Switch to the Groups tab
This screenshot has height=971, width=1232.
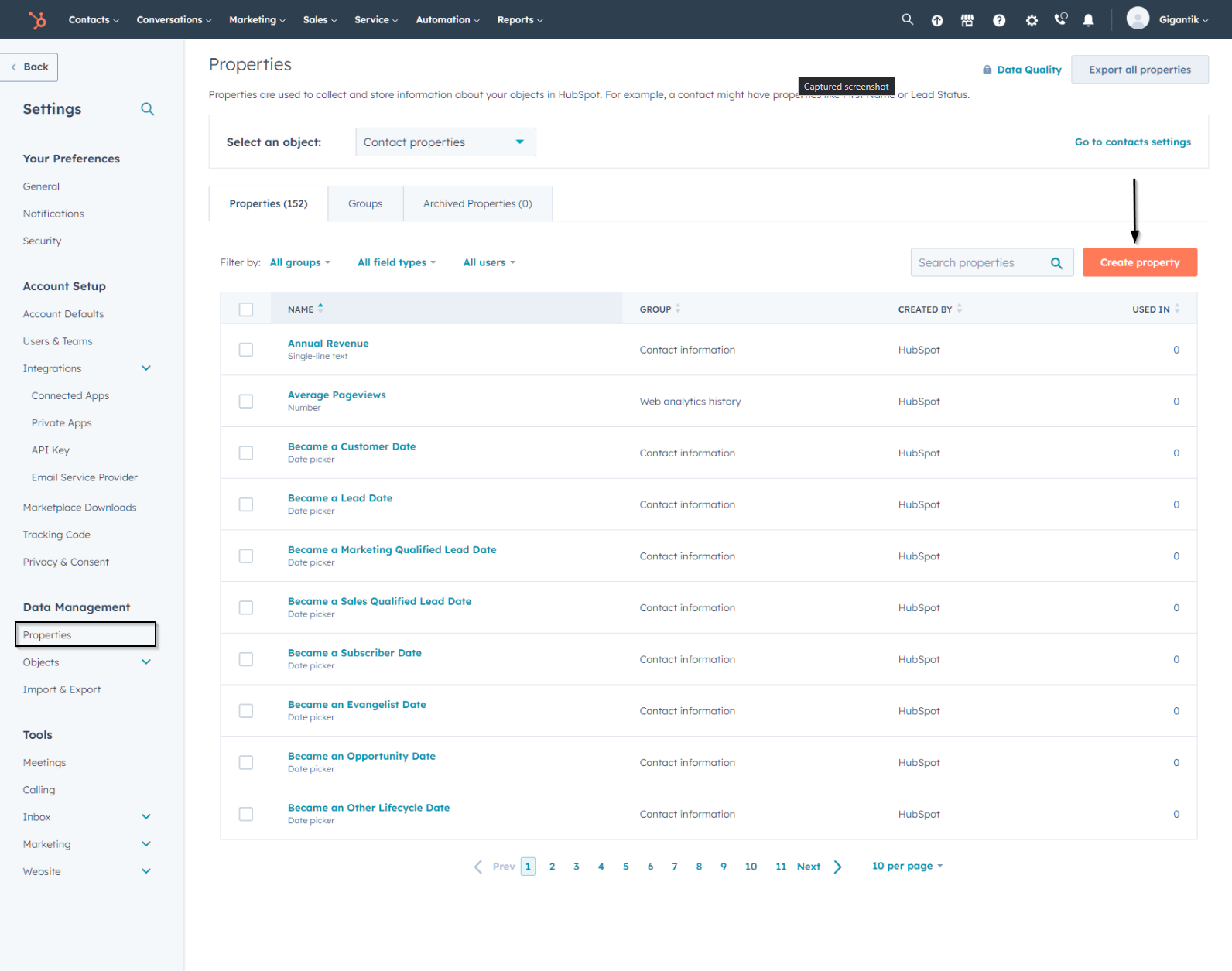pos(365,203)
